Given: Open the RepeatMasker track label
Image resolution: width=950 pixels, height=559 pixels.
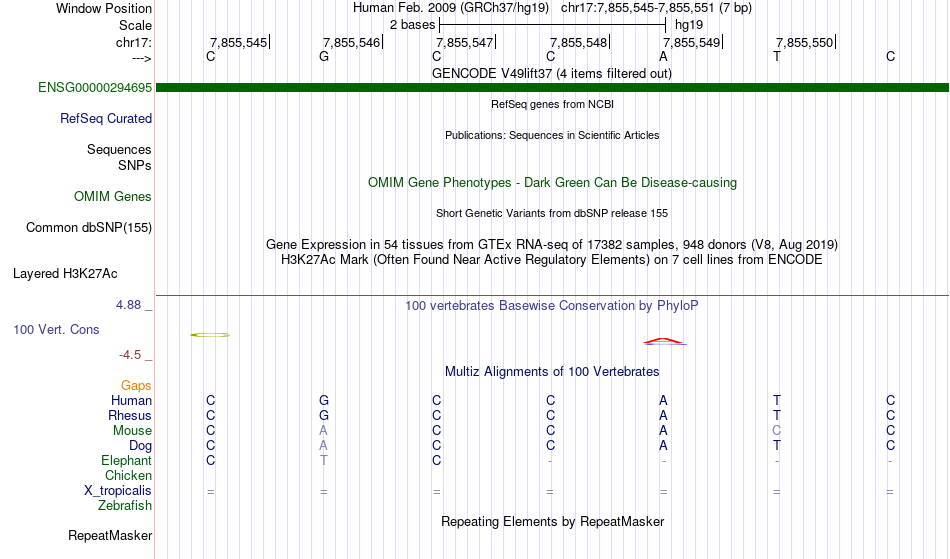Looking at the screenshot, I should [x=110, y=536].
